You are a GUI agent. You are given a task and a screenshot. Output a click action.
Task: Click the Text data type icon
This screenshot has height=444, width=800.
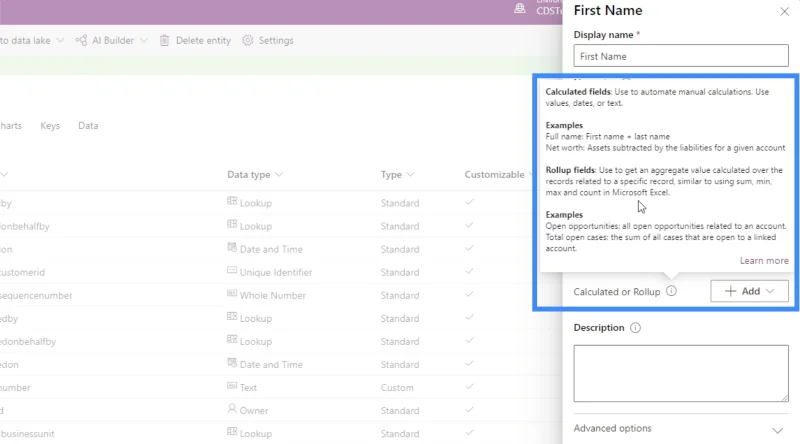point(232,385)
